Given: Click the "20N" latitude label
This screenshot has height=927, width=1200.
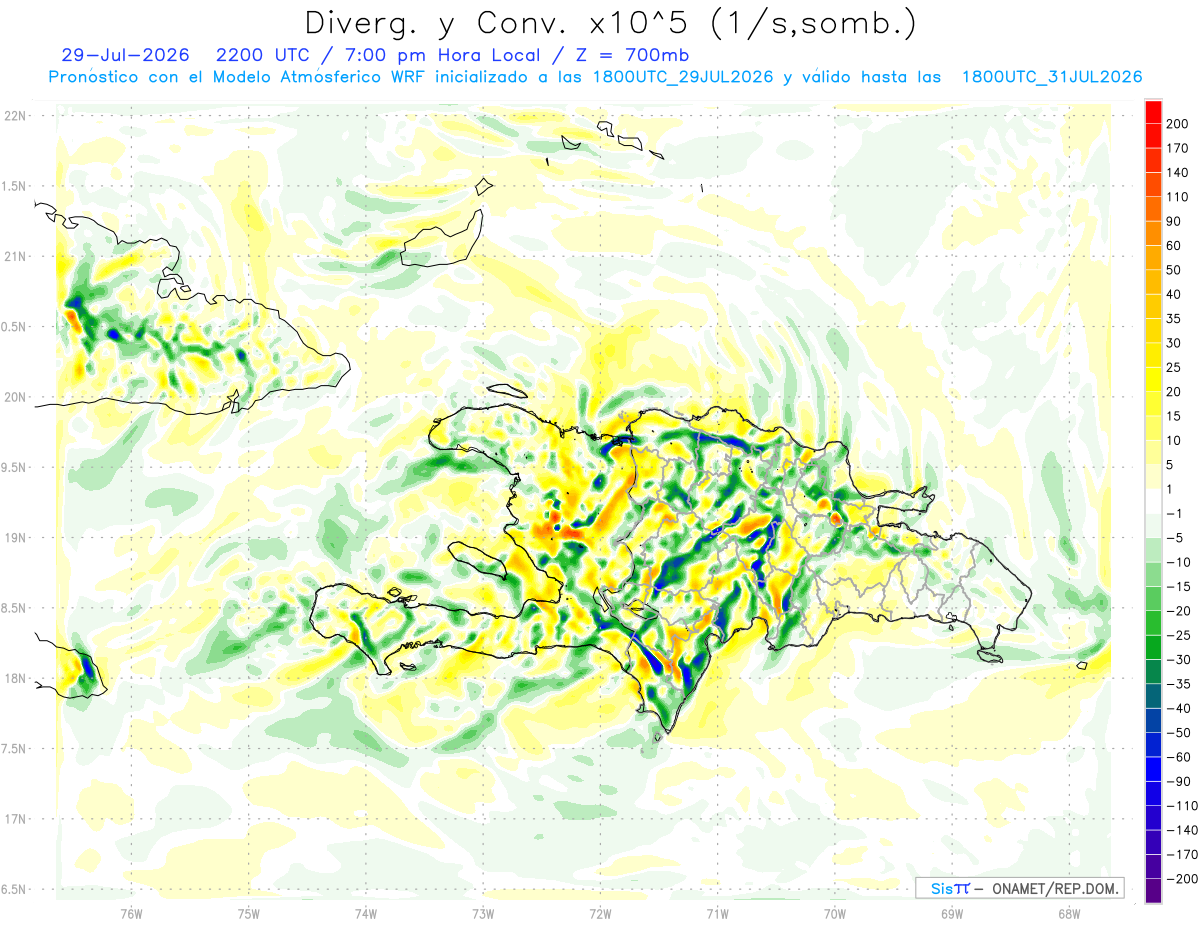Looking at the screenshot, I should (x=15, y=397).
